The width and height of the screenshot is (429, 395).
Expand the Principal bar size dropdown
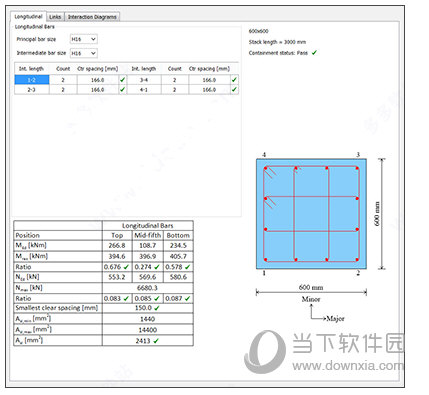(84, 39)
